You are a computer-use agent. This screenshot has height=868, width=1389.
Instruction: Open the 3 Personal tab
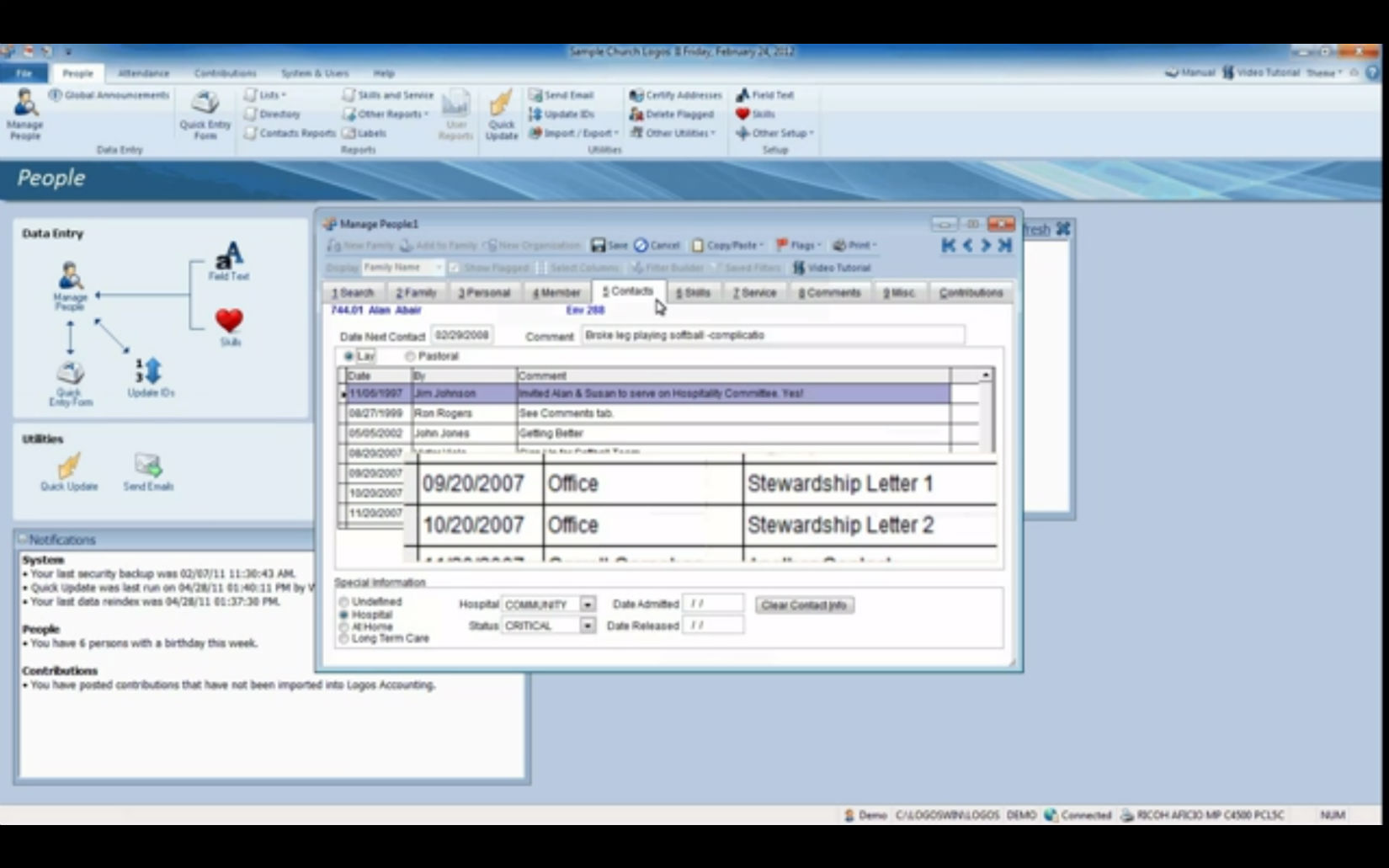pyautogui.click(x=484, y=293)
